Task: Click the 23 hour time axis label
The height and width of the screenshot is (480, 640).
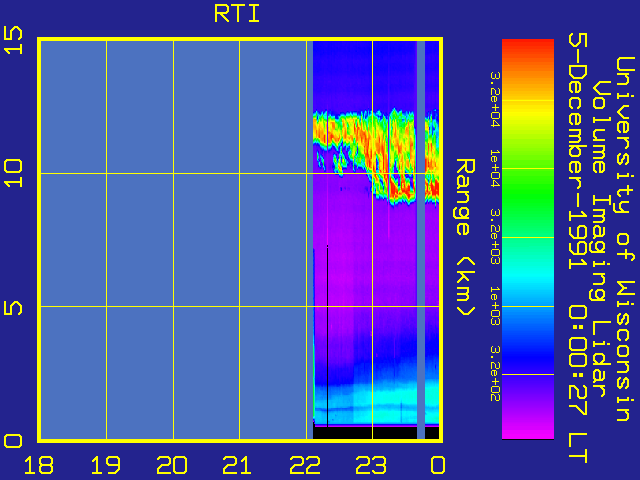Action: tap(371, 465)
